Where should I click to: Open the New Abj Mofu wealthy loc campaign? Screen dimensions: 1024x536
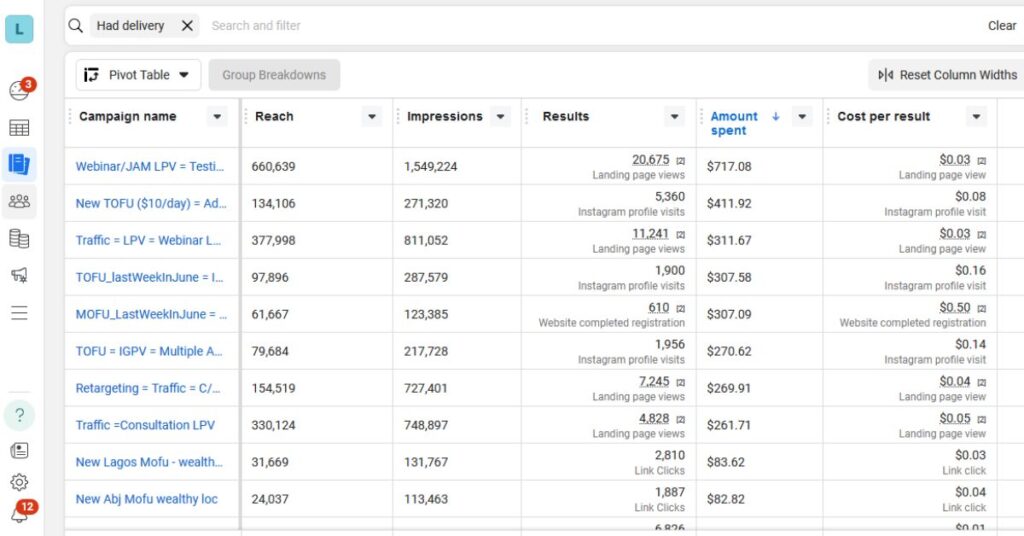(146, 499)
